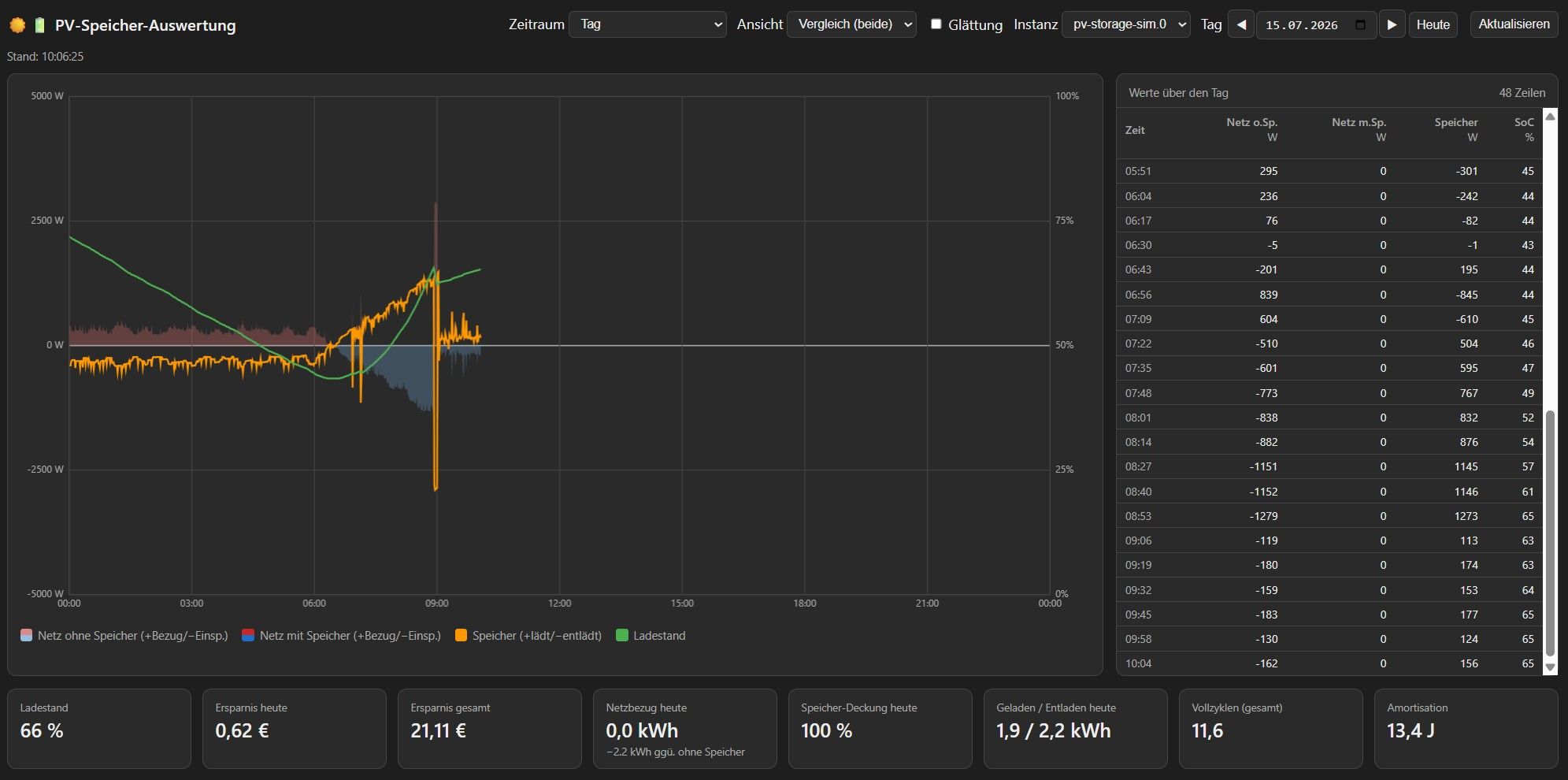
Task: Click the orange Speicher legend swatch
Action: tap(462, 636)
